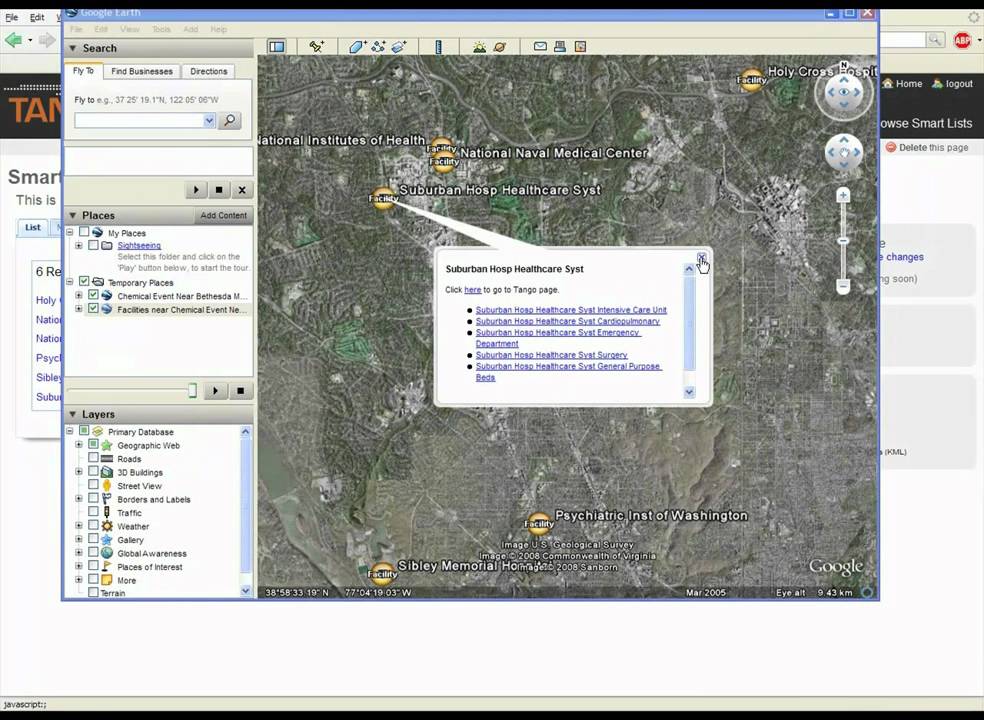Click the browser forward arrow icon
The width and height of the screenshot is (984, 720).
point(47,40)
